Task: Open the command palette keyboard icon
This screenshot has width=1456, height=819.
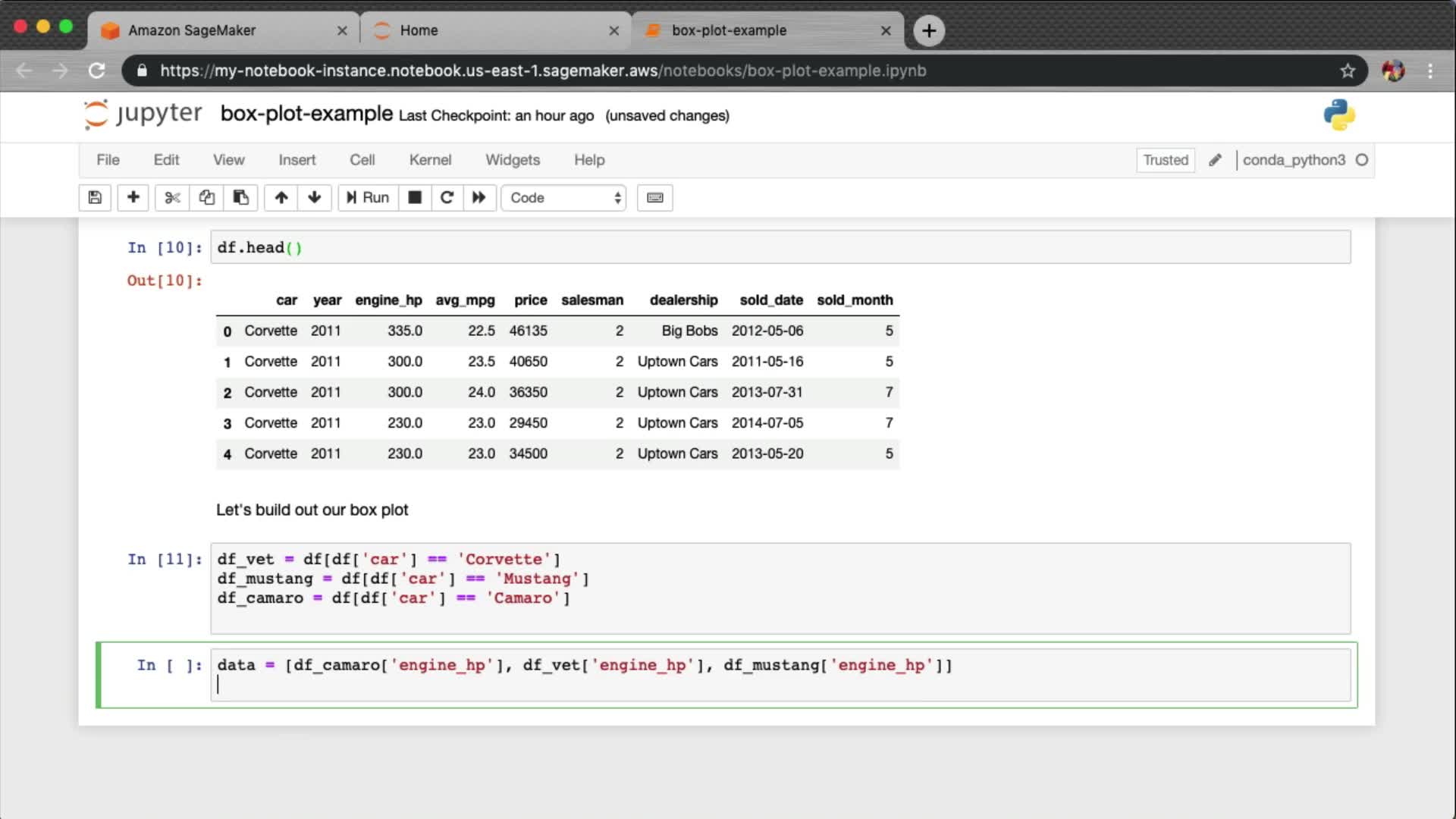Action: 654,198
